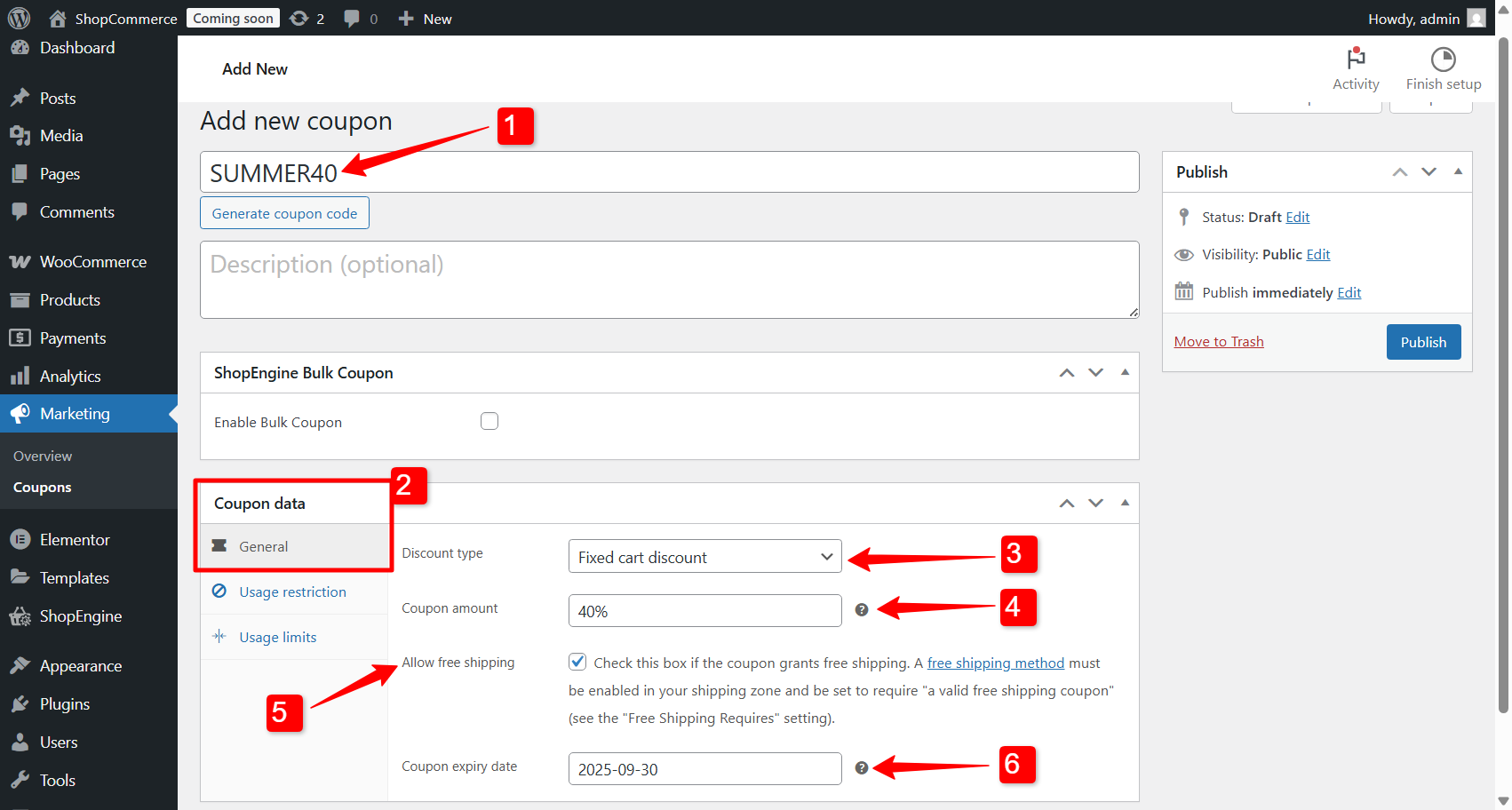Enable the Bulk Coupon checkbox

[x=489, y=421]
